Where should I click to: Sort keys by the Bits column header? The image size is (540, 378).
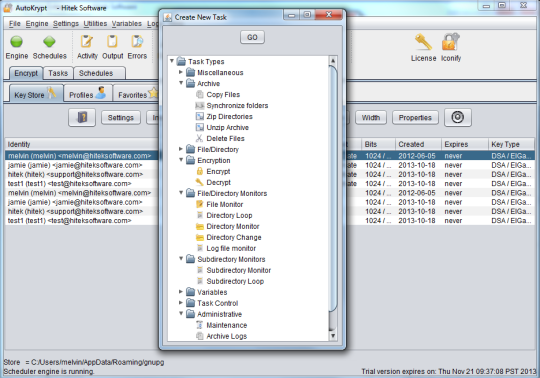click(x=378, y=144)
